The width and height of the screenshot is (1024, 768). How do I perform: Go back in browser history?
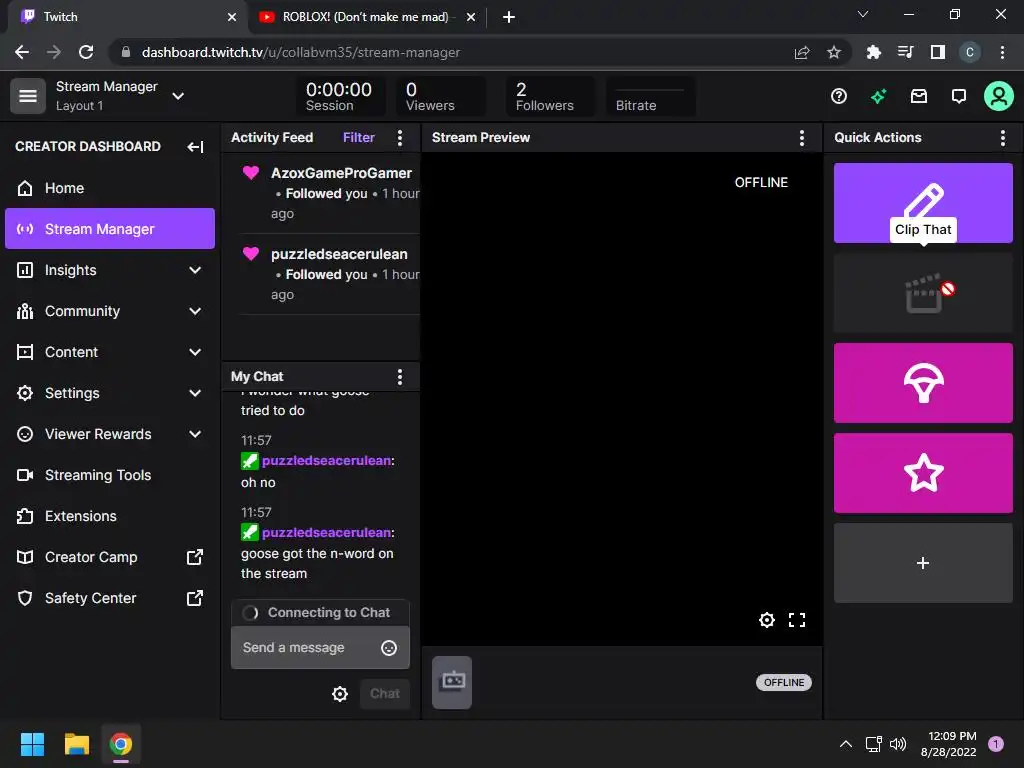[x=22, y=52]
